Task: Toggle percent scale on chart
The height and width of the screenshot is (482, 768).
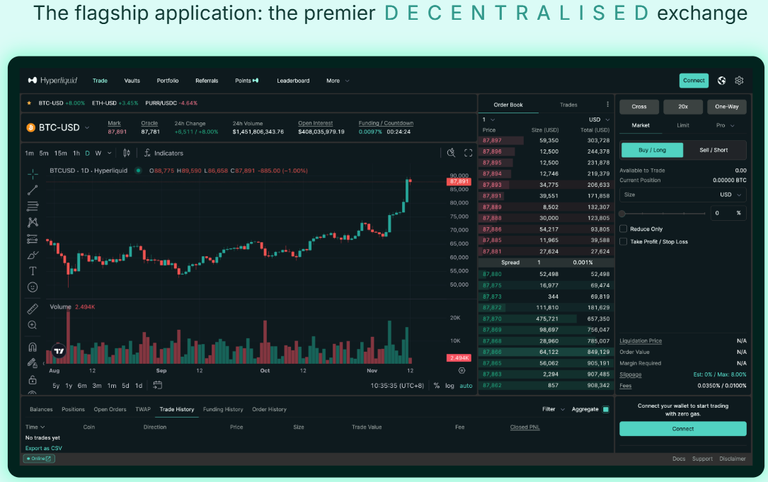Action: pos(436,386)
